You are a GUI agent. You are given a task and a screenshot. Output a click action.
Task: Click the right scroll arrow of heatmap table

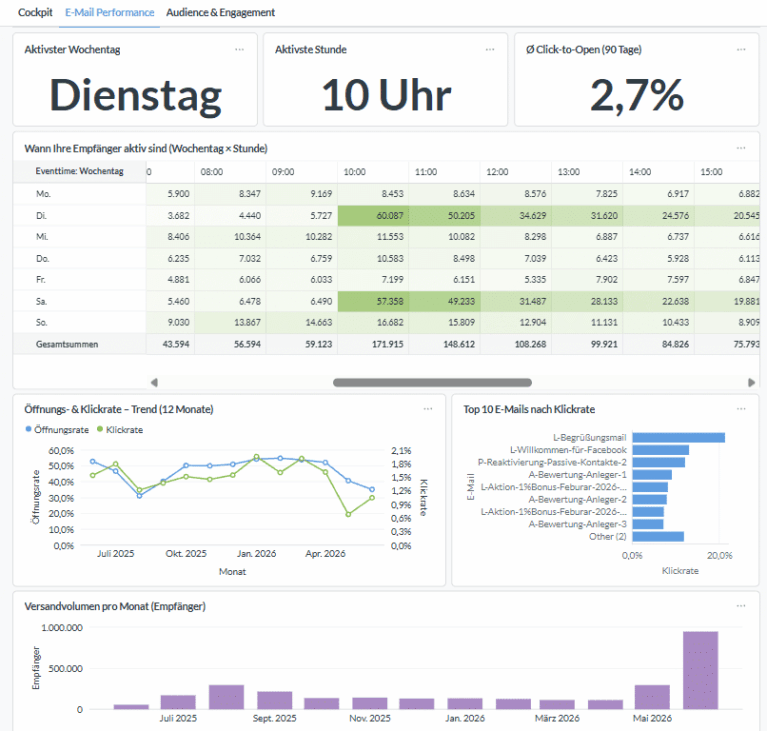(x=751, y=382)
